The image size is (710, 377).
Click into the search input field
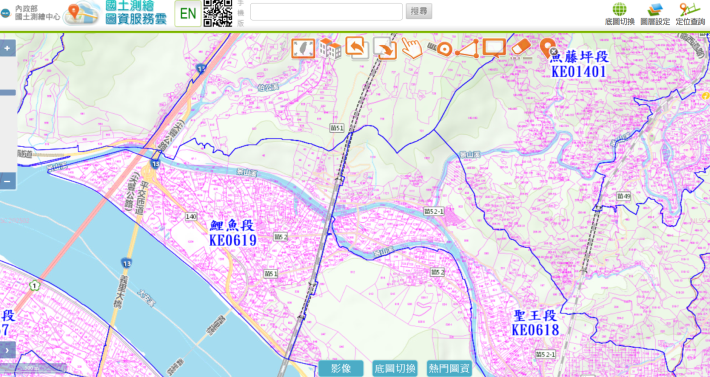point(326,12)
